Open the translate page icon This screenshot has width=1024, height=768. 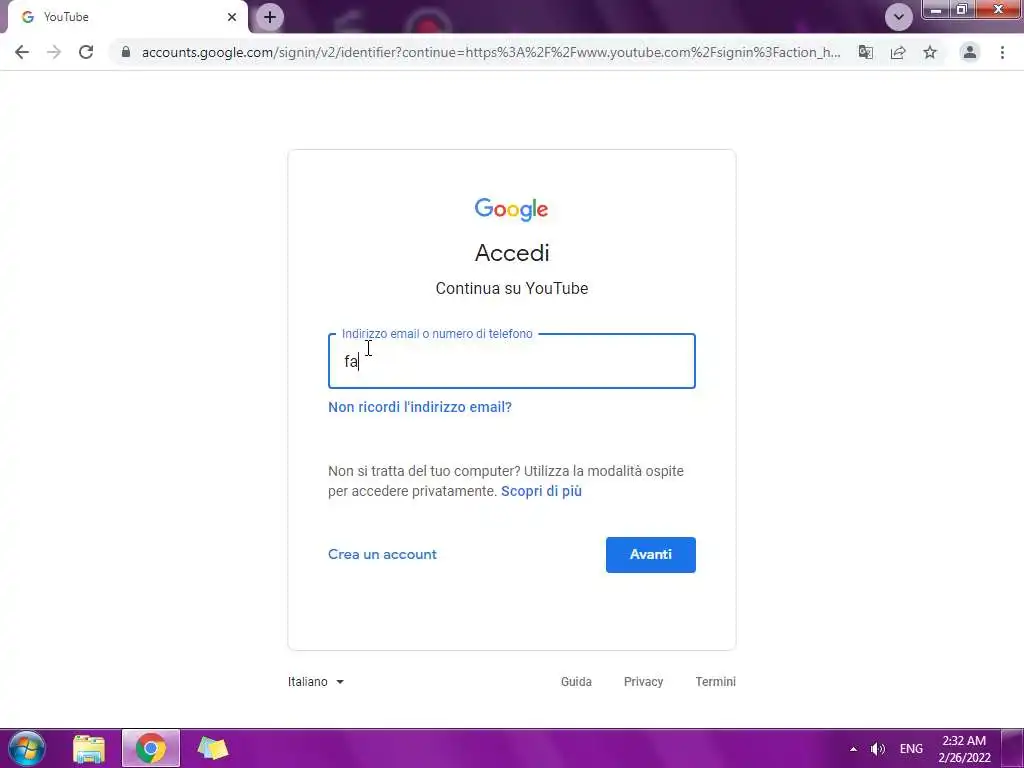(865, 52)
